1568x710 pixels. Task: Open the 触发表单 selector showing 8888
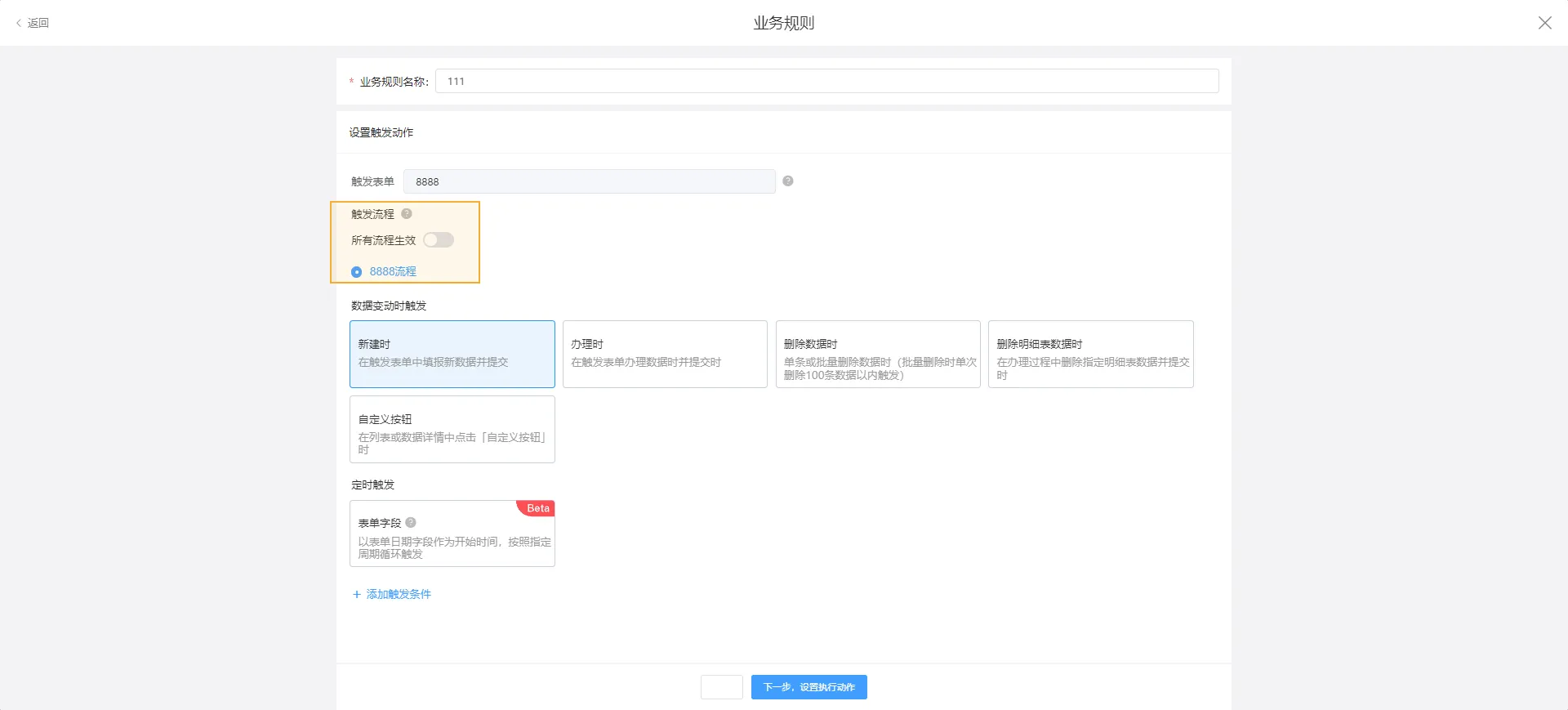point(589,181)
